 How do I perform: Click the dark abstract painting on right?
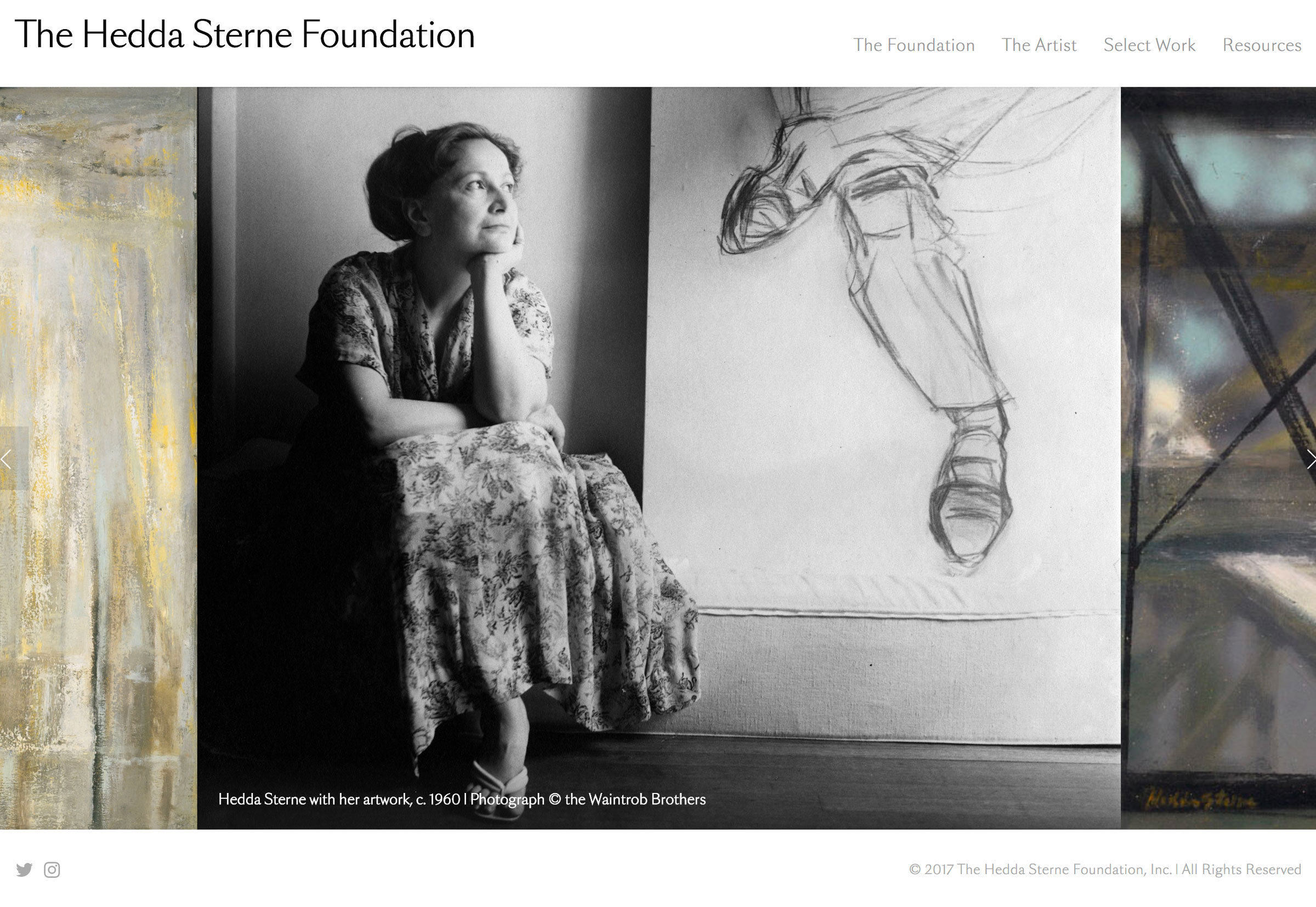1218,458
